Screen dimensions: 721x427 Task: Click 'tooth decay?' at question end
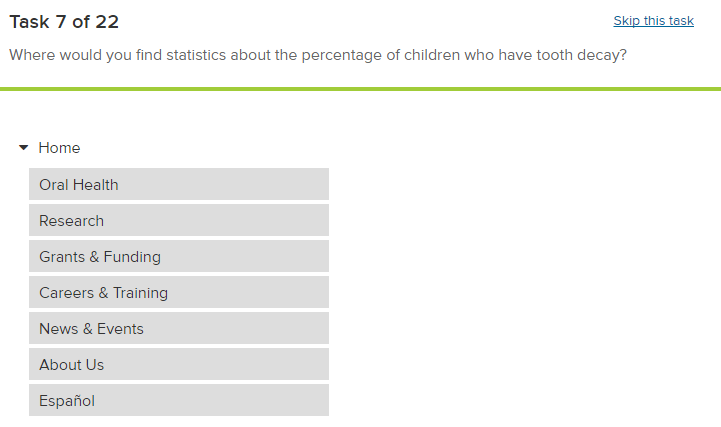pyautogui.click(x=583, y=54)
